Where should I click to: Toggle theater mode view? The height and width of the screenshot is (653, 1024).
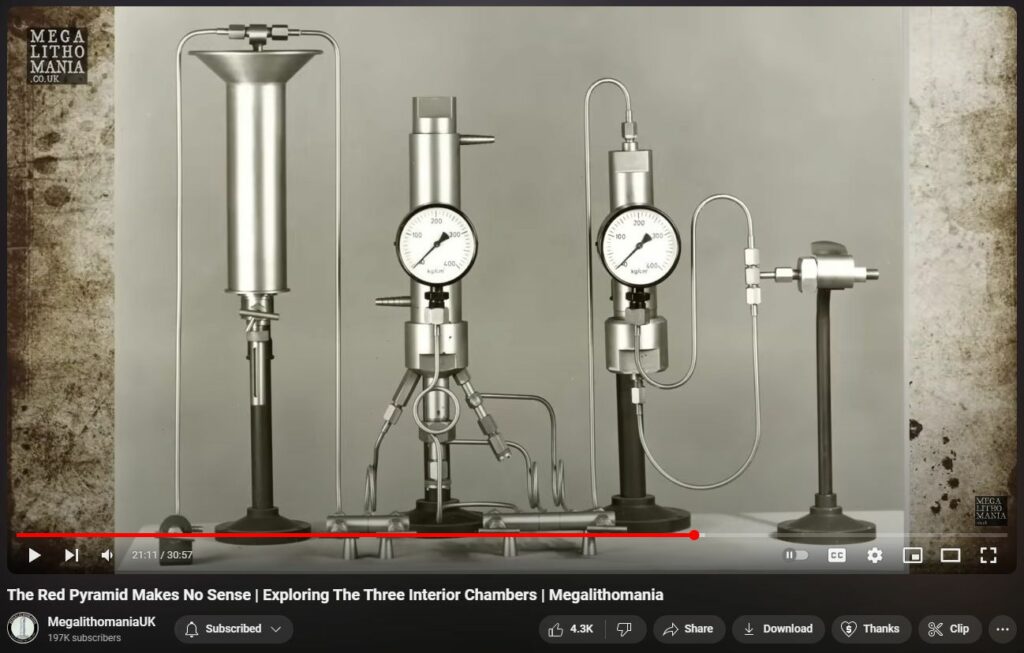950,555
